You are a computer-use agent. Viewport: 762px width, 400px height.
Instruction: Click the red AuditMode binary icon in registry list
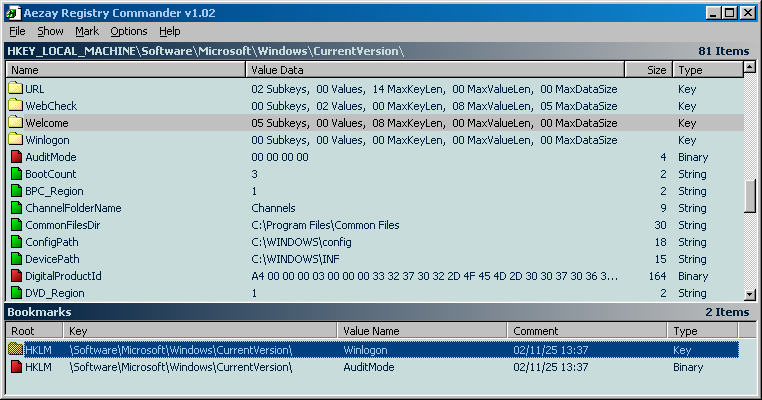(x=16, y=157)
